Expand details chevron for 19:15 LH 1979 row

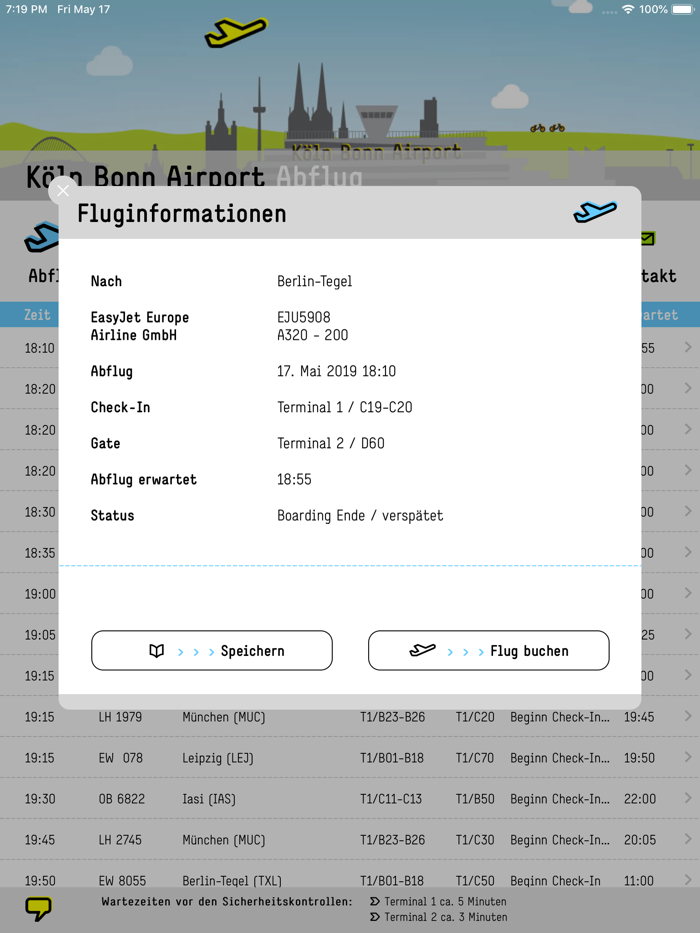tap(688, 716)
